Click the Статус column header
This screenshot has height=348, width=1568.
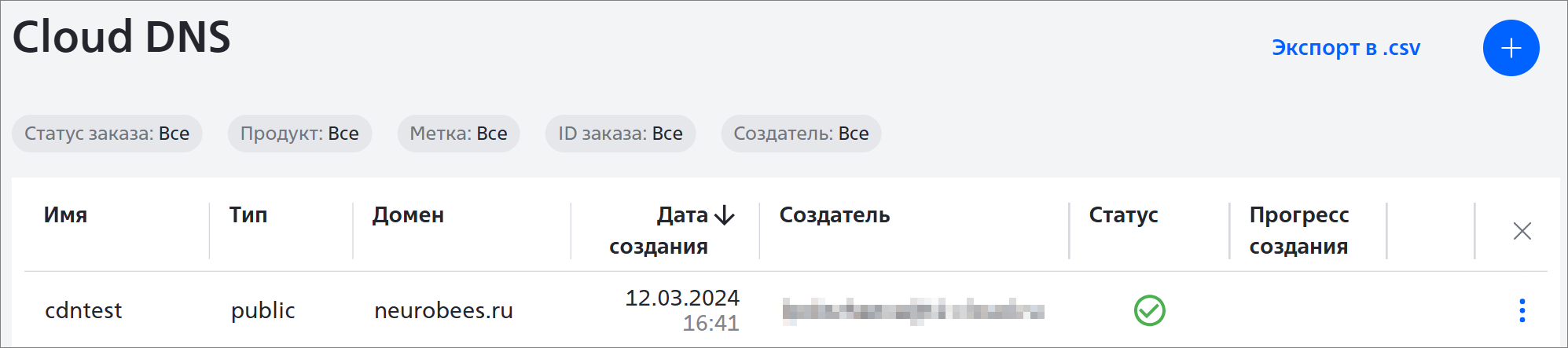1123,215
